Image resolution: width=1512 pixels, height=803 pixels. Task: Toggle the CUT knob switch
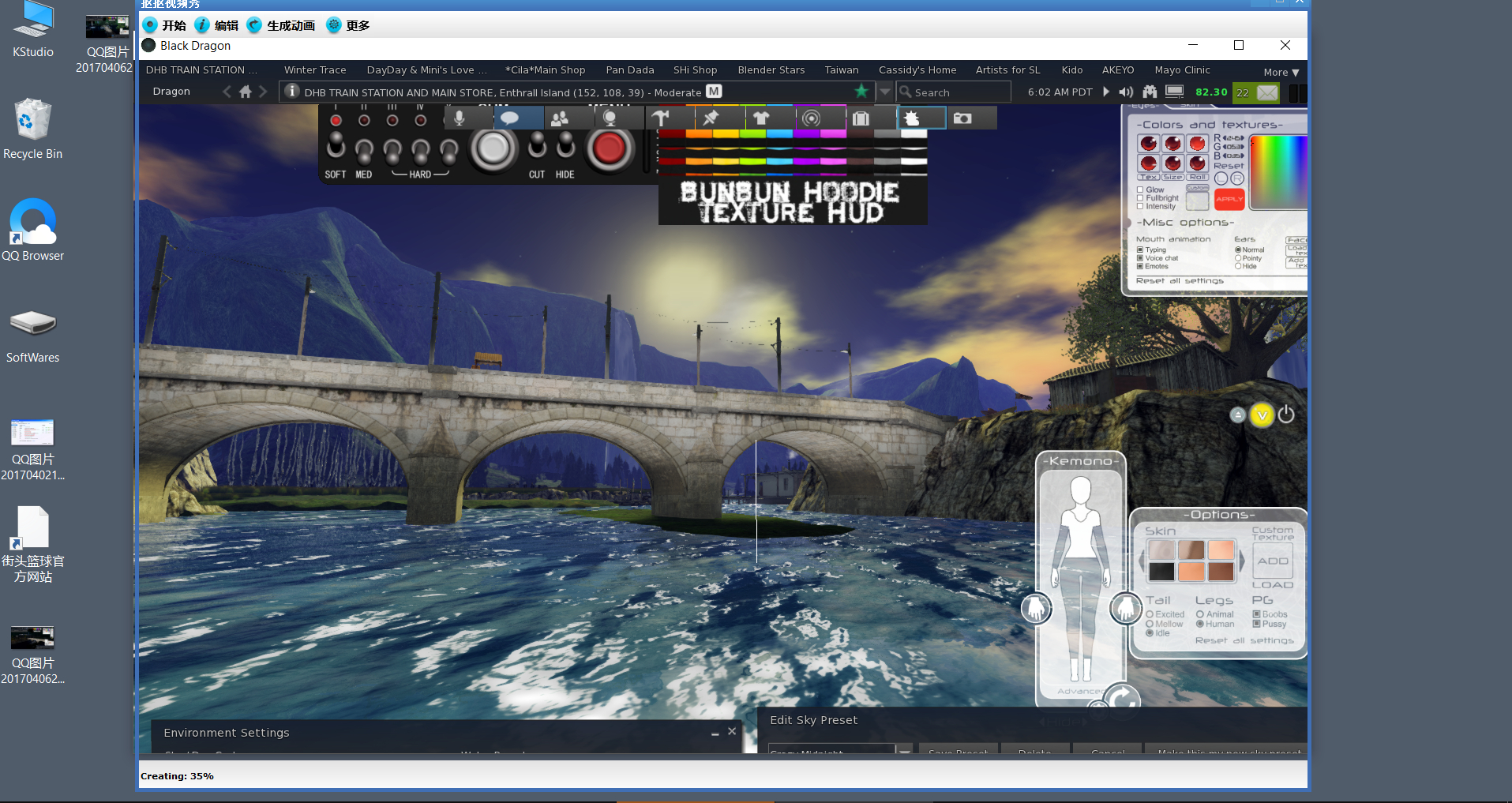(537, 145)
